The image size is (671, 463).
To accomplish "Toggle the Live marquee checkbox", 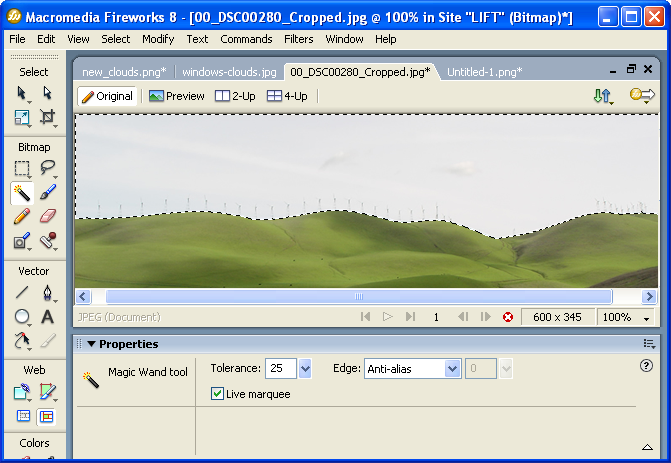I will [x=218, y=394].
